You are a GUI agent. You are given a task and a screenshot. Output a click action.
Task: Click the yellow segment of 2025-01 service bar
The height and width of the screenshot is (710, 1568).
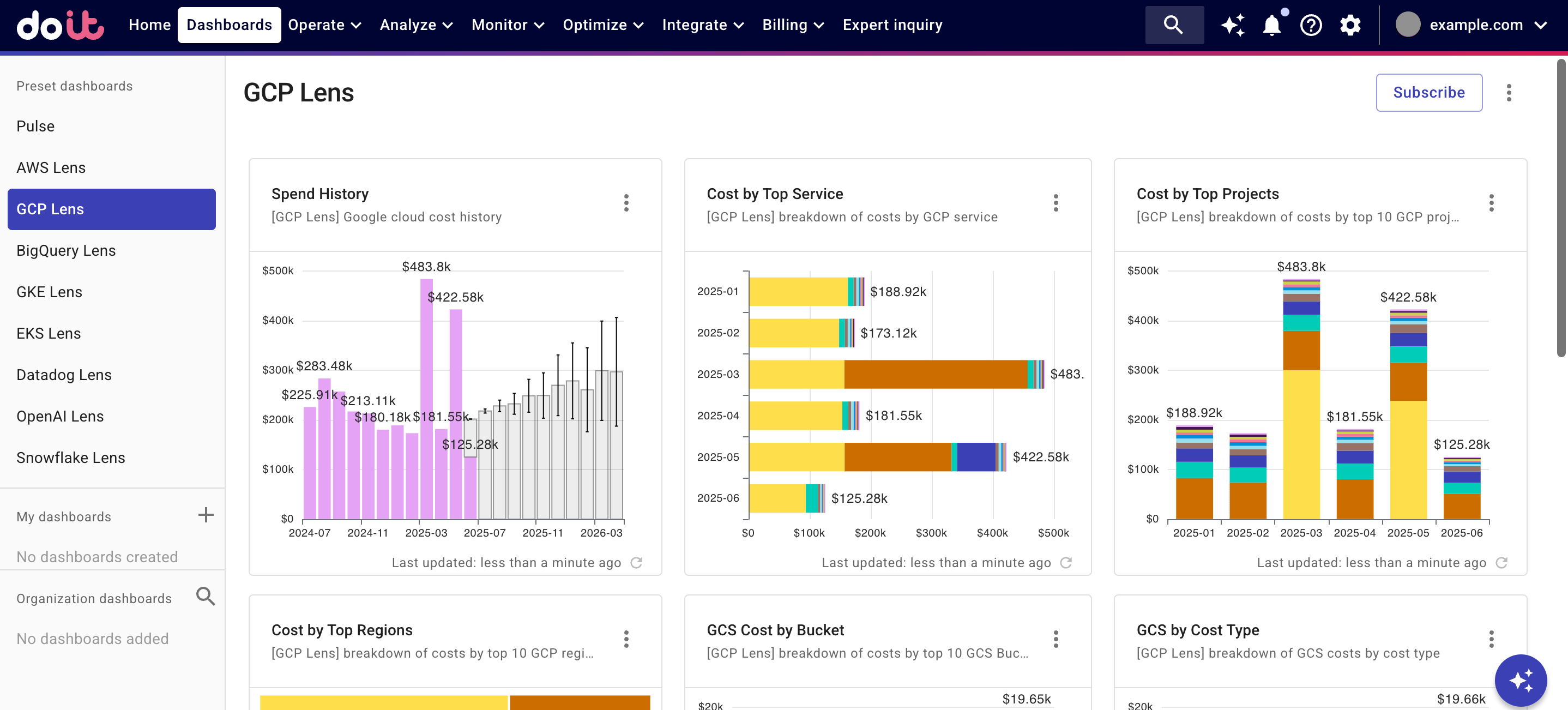pyautogui.click(x=798, y=291)
